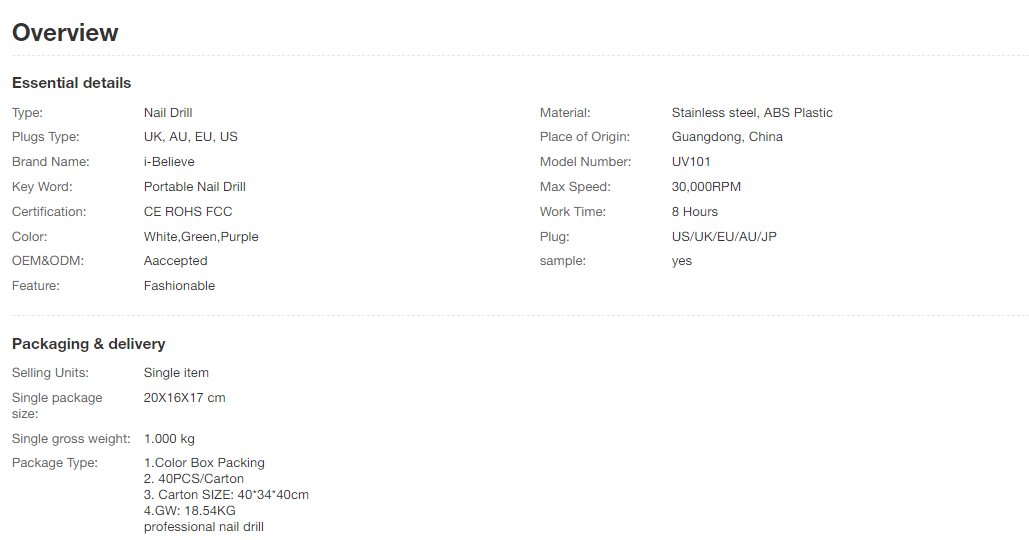1029x540 pixels.
Task: Select the 30,000RPM max speed value
Action: click(706, 187)
